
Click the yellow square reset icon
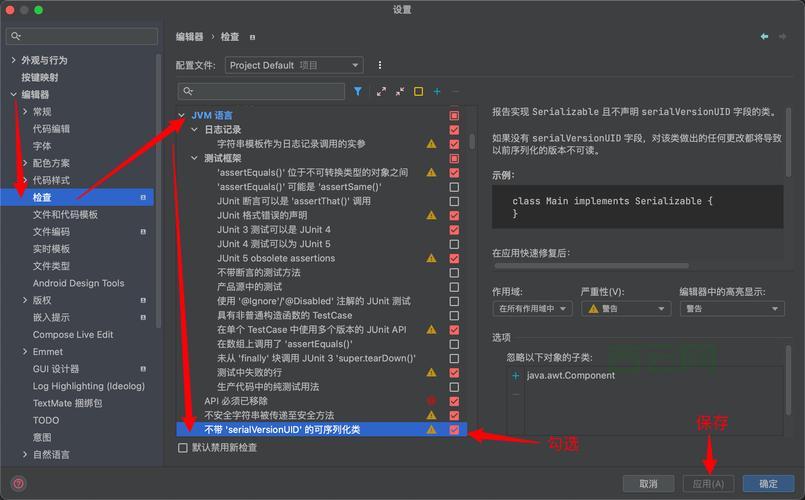click(x=418, y=91)
